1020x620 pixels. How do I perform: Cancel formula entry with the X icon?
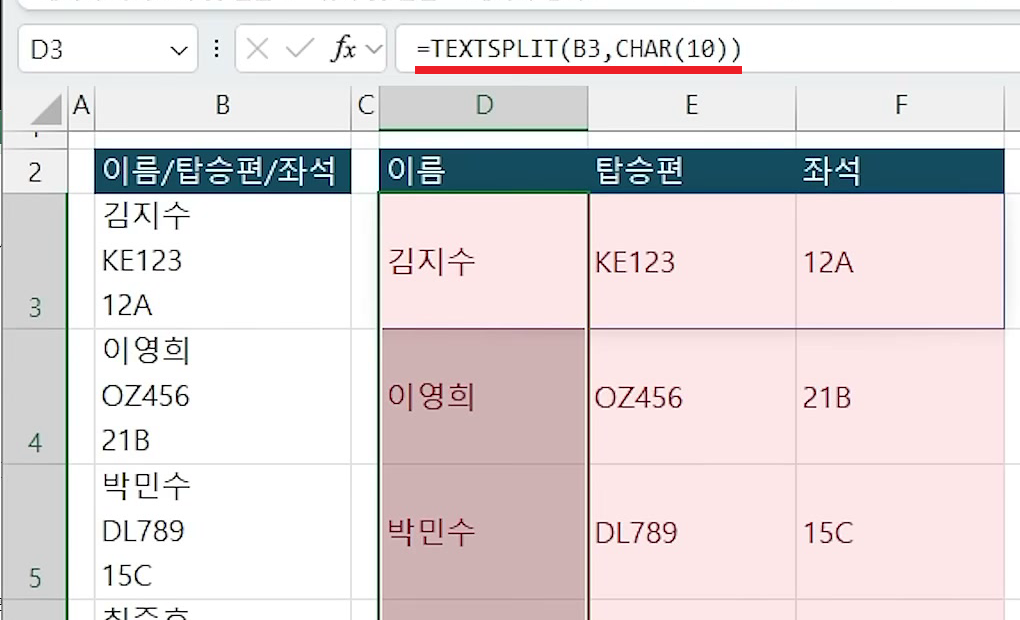[258, 49]
